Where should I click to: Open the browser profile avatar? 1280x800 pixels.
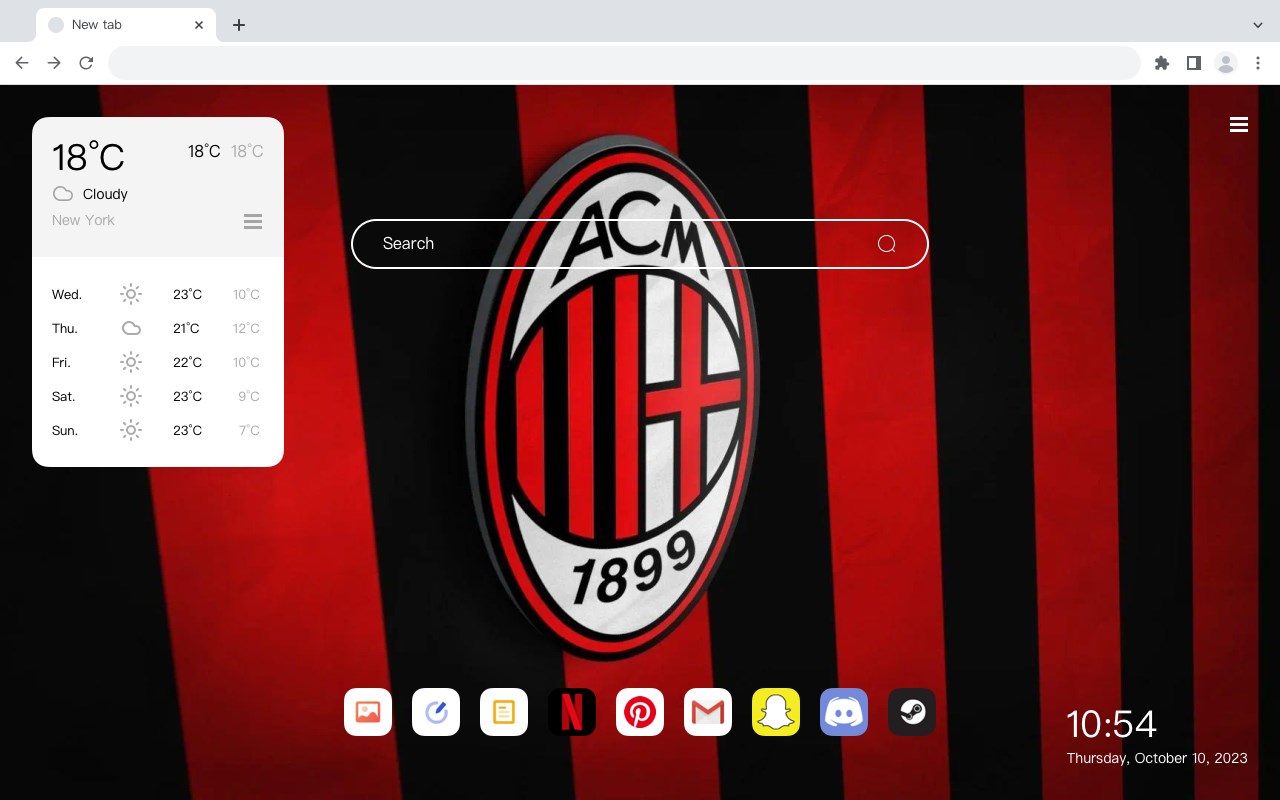click(x=1226, y=63)
